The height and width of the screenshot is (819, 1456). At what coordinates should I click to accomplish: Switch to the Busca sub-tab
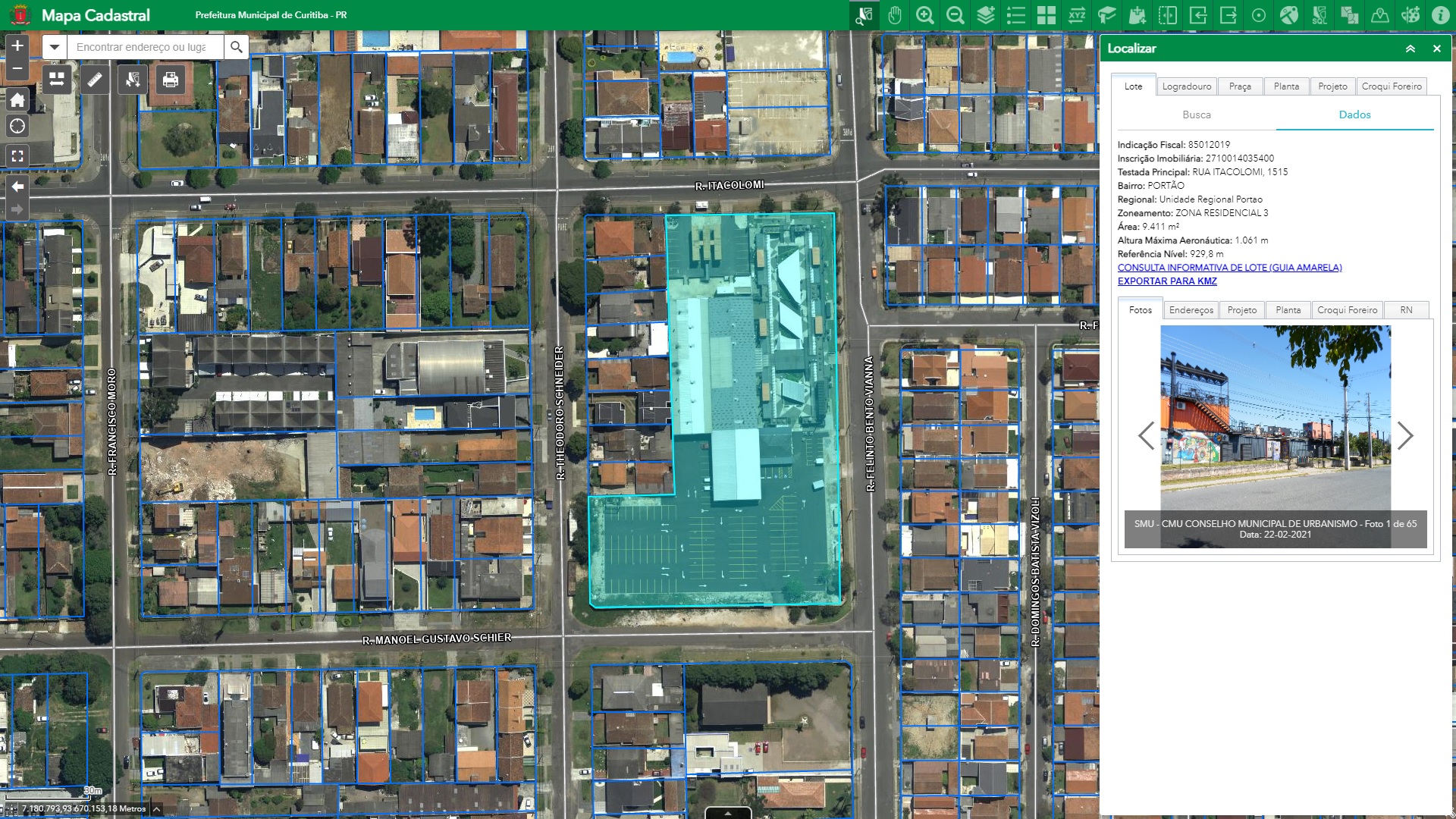coord(1197,115)
